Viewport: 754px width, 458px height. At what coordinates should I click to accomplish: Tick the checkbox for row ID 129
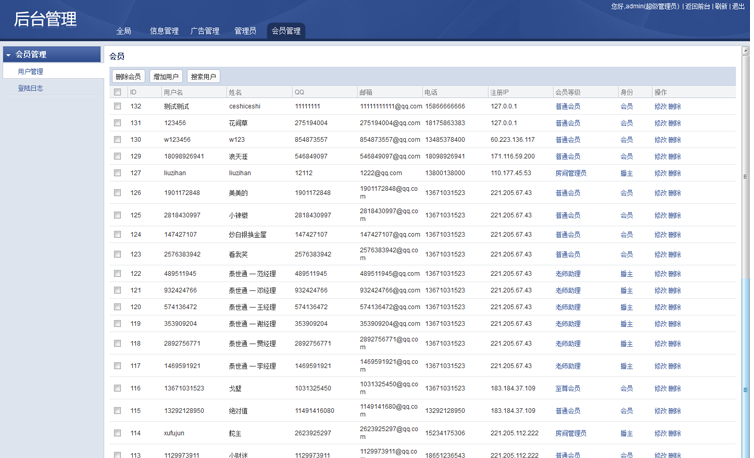click(117, 156)
